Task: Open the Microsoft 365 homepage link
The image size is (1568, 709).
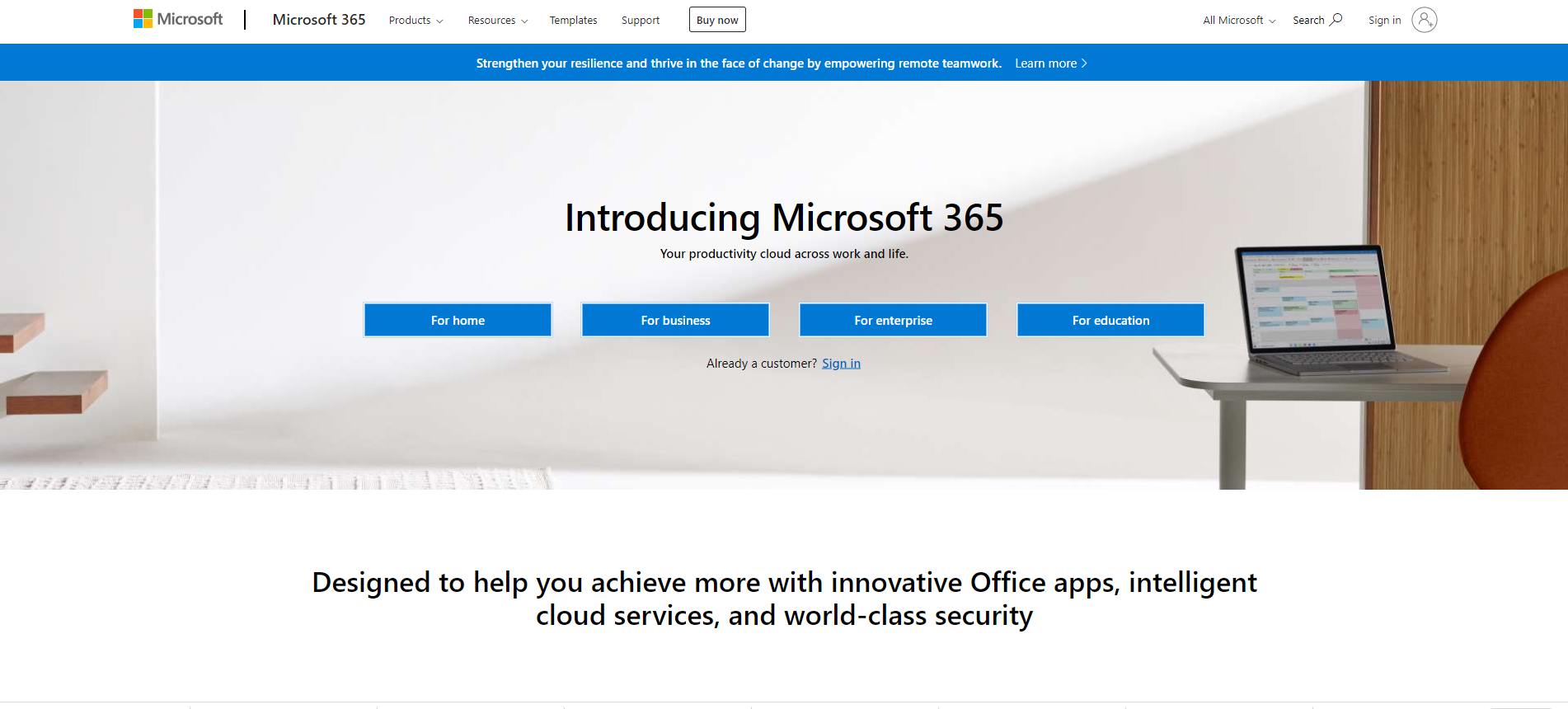Action: [x=318, y=19]
